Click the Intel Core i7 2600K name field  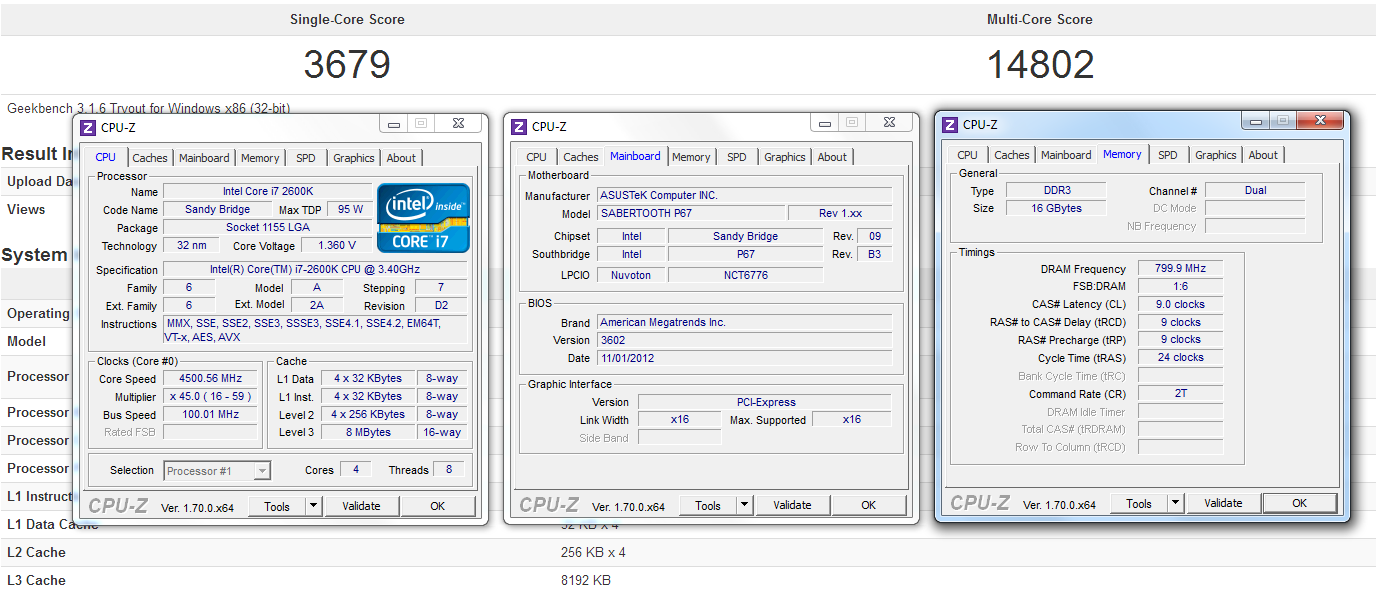point(267,191)
